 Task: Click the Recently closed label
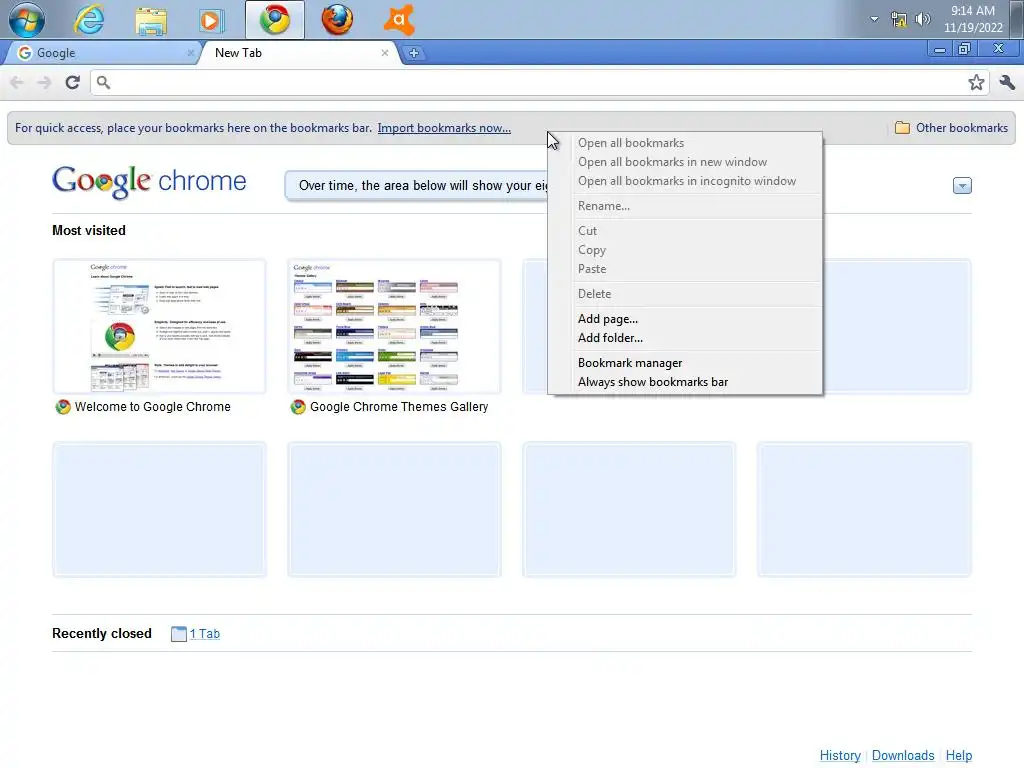coord(102,633)
